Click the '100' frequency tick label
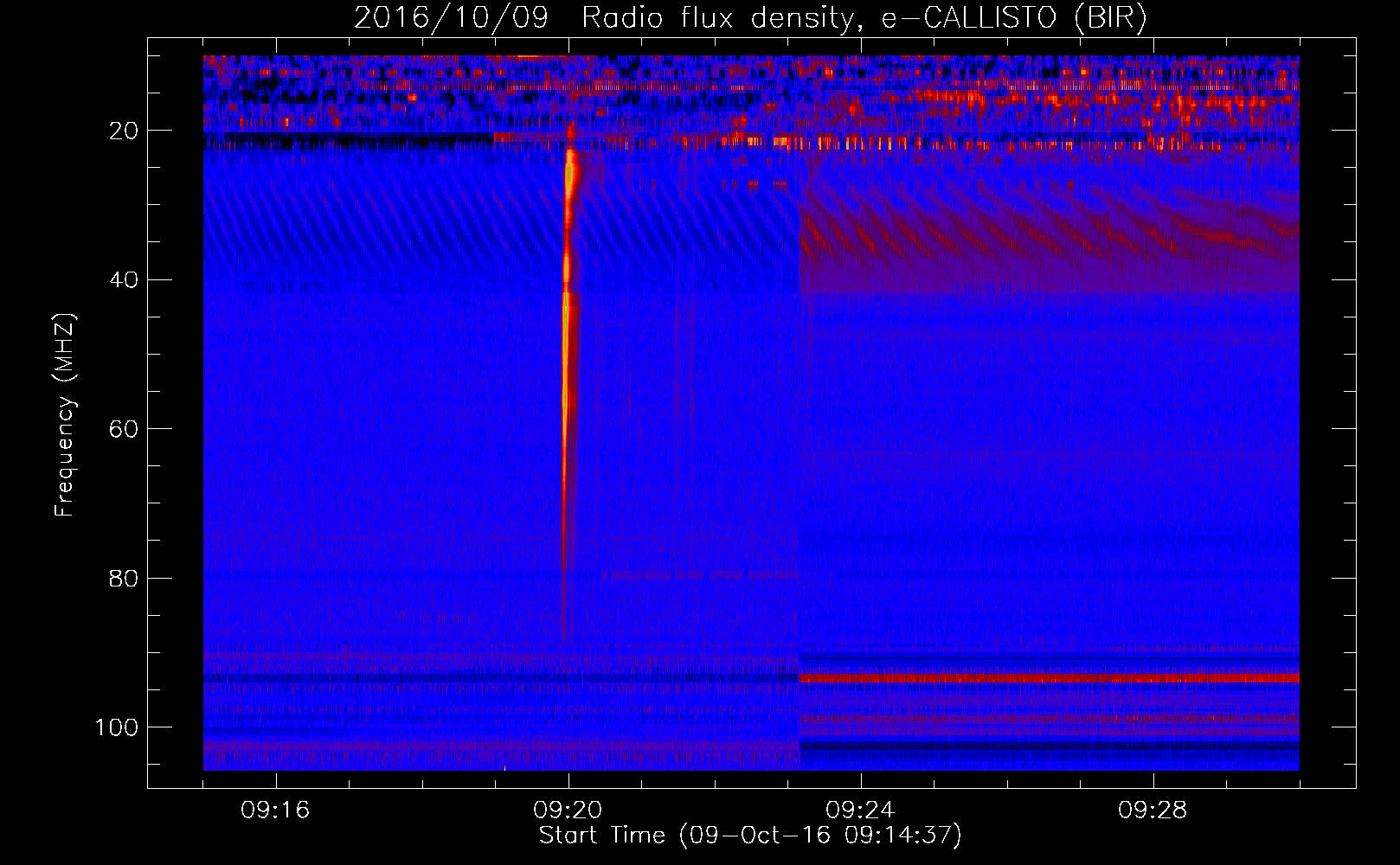Image resolution: width=1400 pixels, height=865 pixels. tap(117, 727)
